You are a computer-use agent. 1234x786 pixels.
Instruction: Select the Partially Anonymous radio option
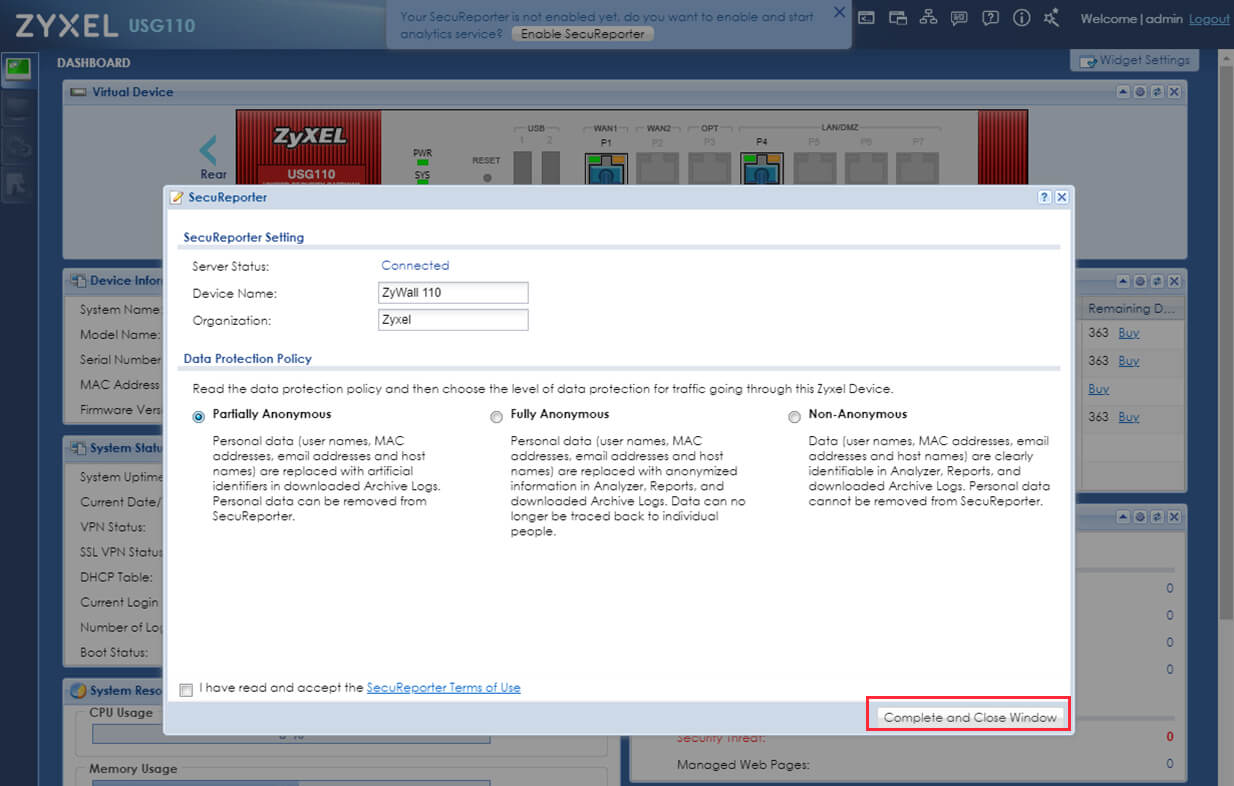199,416
